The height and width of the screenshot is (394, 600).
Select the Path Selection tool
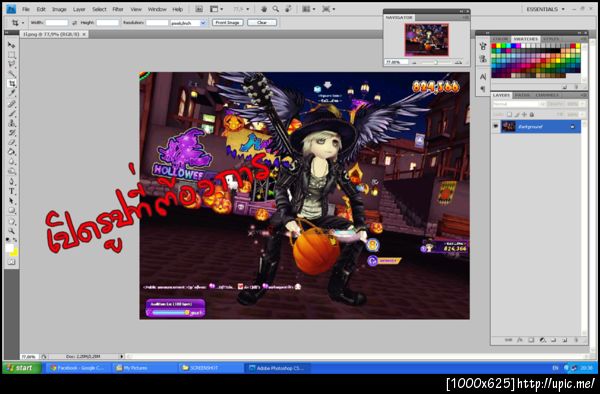click(11, 201)
